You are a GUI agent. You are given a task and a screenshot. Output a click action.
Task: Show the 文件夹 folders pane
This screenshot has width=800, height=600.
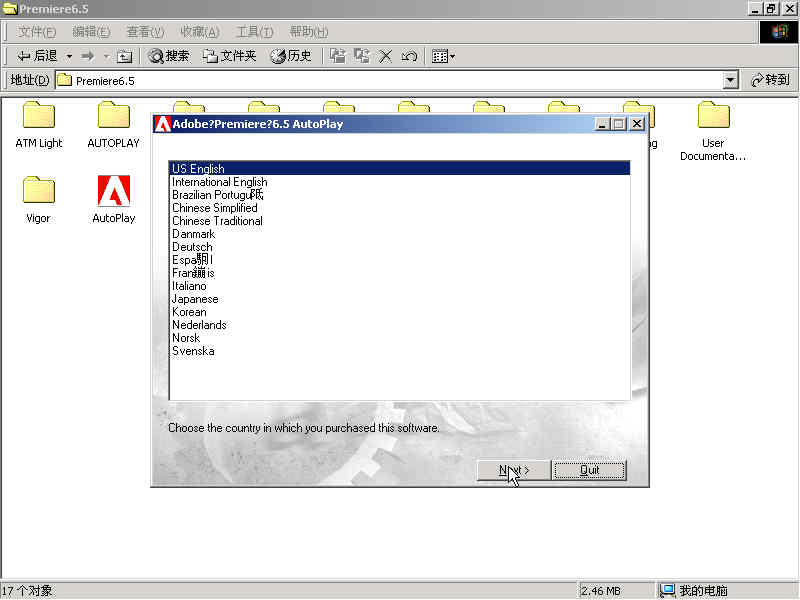(230, 56)
